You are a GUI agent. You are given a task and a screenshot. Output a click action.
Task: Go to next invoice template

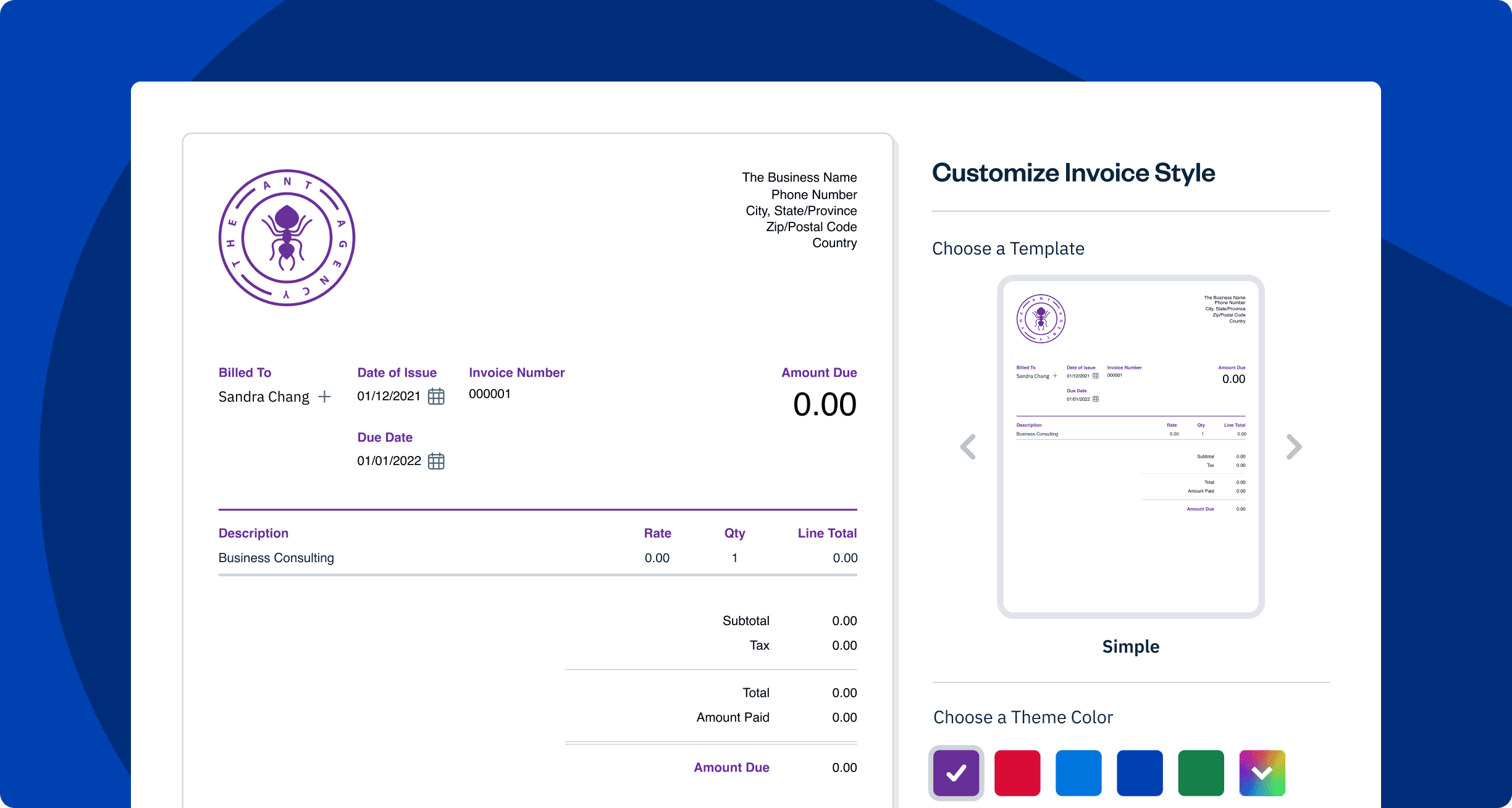click(1293, 447)
